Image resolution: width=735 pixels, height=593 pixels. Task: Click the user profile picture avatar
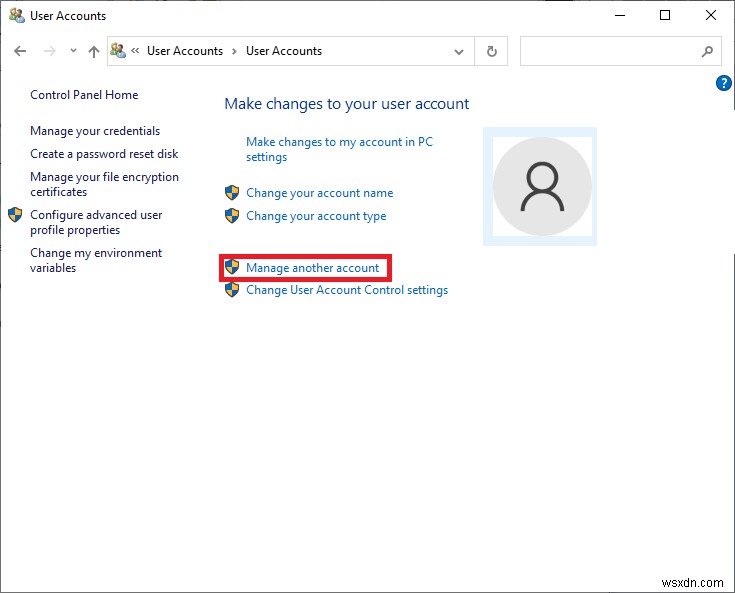point(543,186)
